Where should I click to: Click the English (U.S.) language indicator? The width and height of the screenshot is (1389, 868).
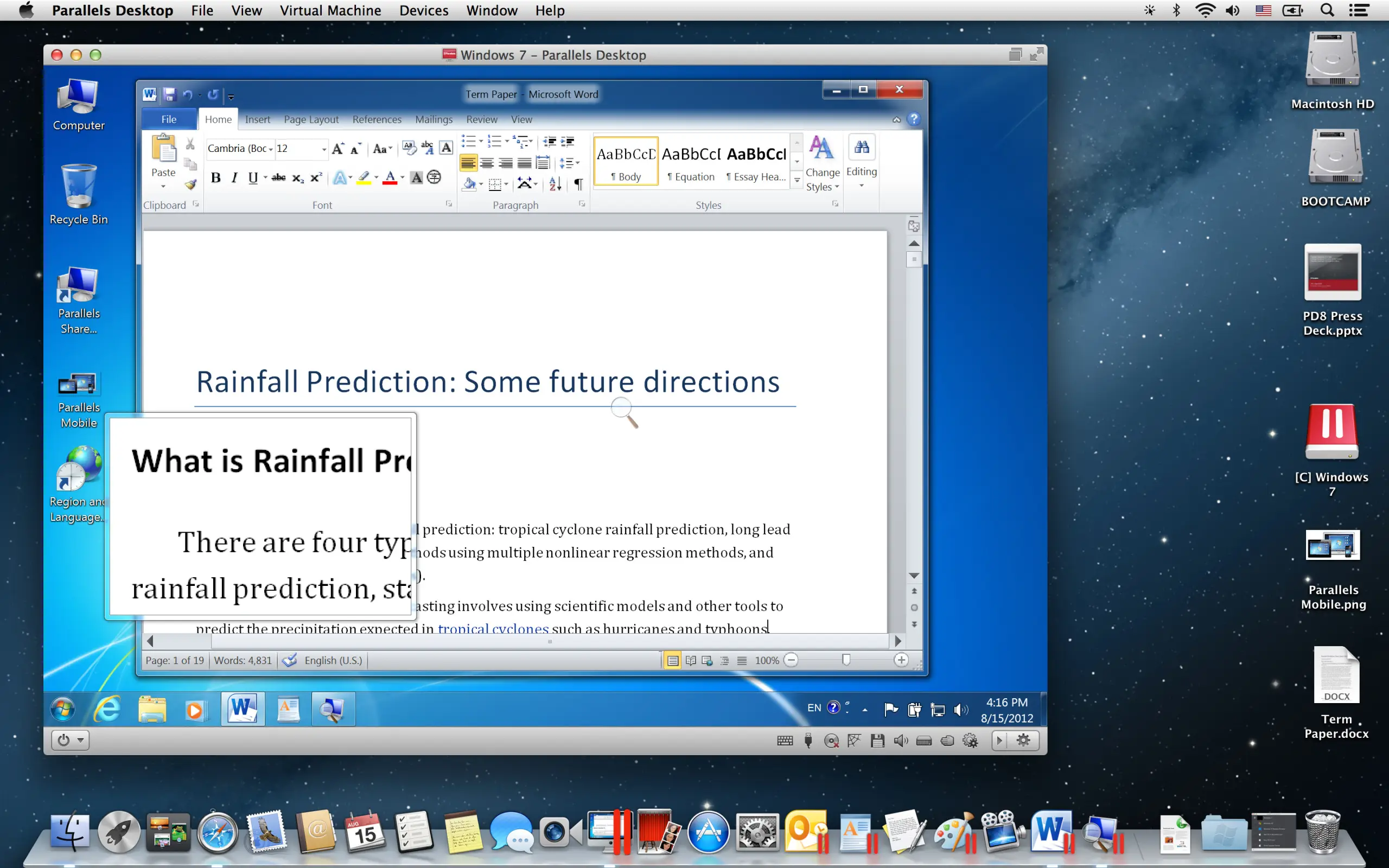coord(334,660)
